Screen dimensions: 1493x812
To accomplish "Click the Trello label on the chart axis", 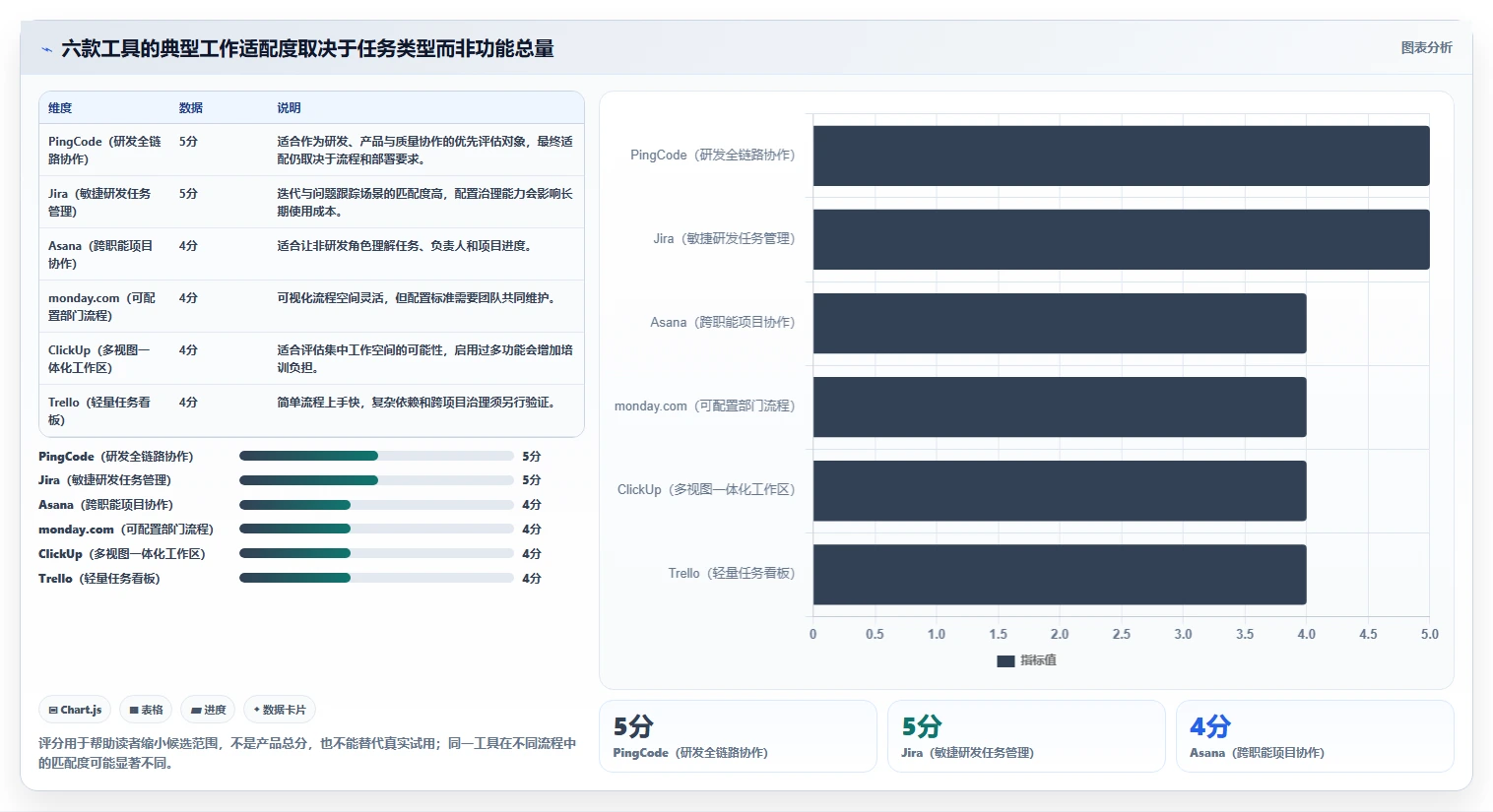I will click(x=731, y=574).
